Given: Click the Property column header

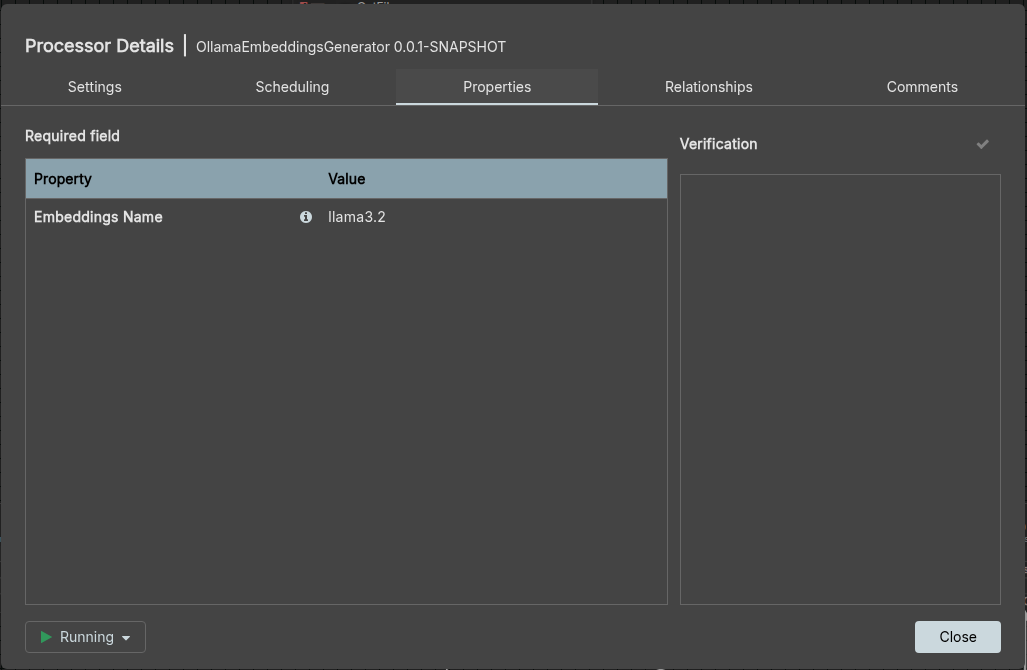Looking at the screenshot, I should (x=63, y=179).
